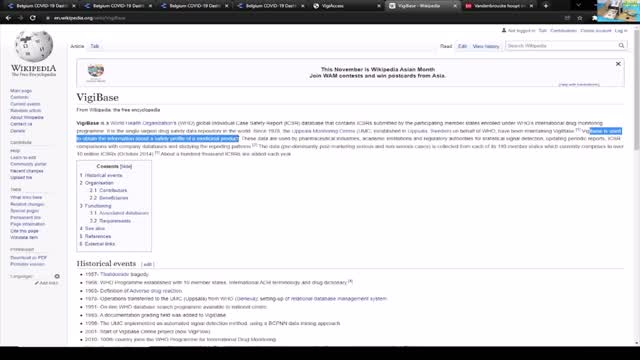Edit the Historical events section
The width and height of the screenshot is (640, 360).
tap(147, 264)
